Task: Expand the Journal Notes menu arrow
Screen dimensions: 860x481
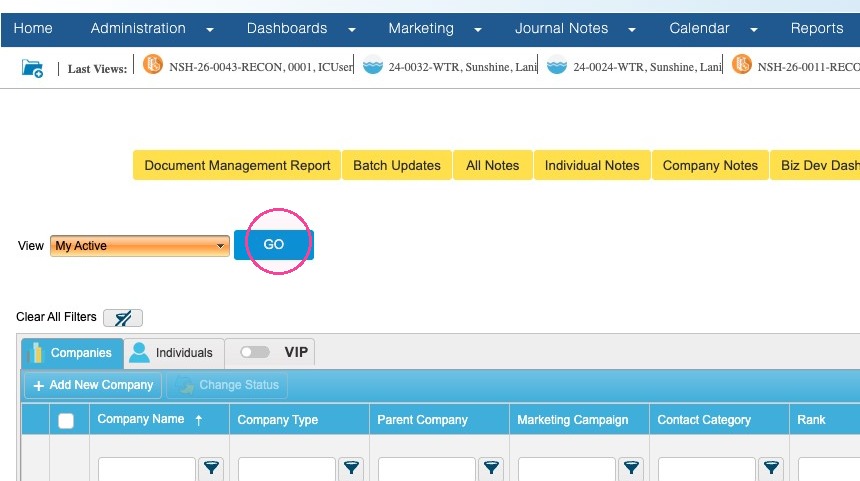Action: 632,30
